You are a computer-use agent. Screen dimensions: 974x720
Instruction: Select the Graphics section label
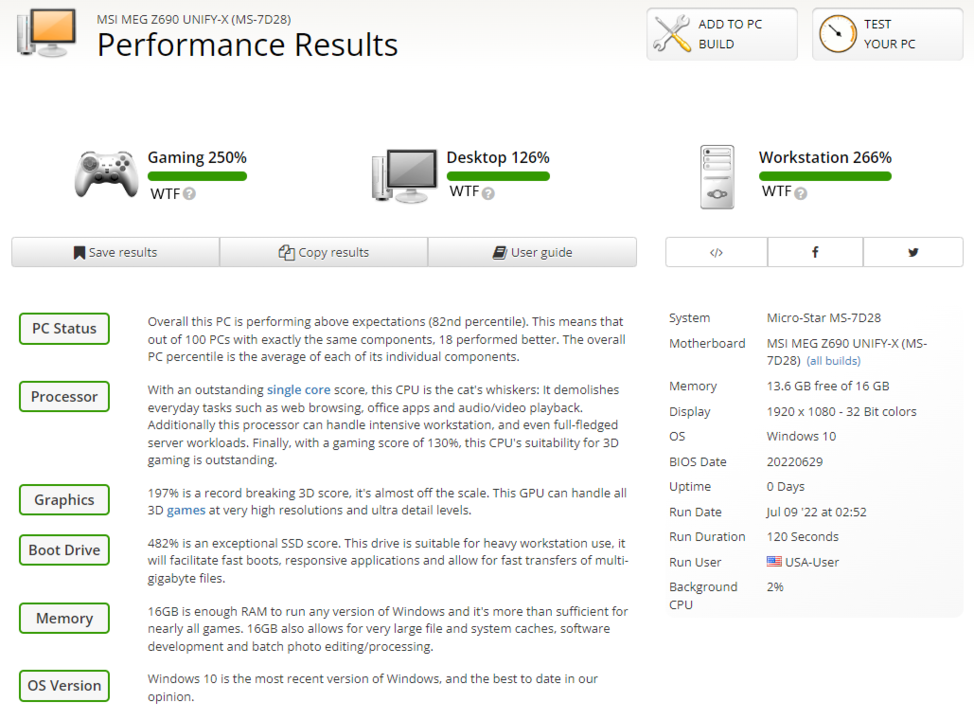pos(64,500)
